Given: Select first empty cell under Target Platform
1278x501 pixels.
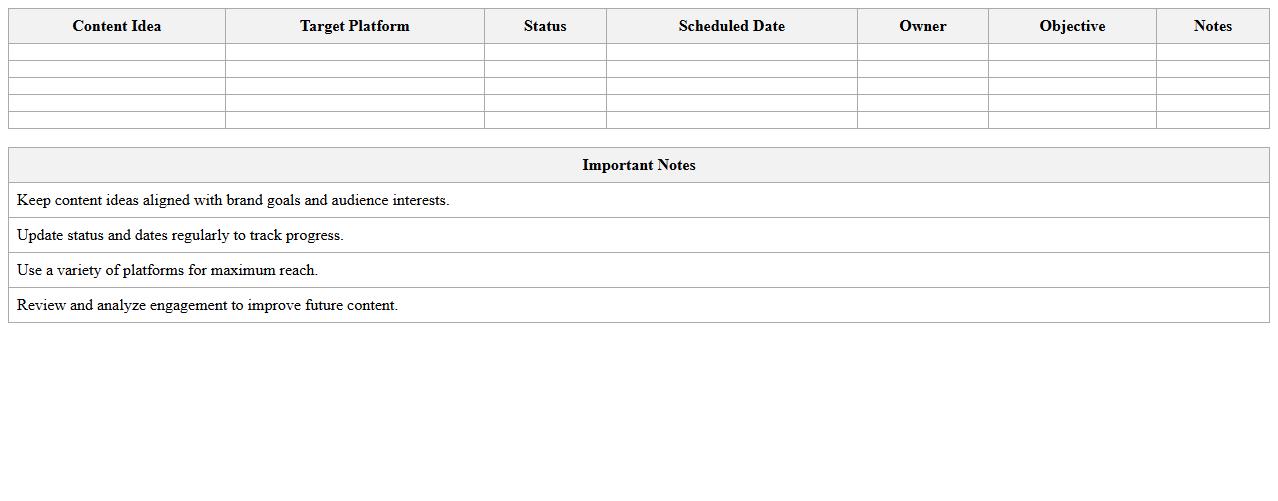Looking at the screenshot, I should click(355, 52).
